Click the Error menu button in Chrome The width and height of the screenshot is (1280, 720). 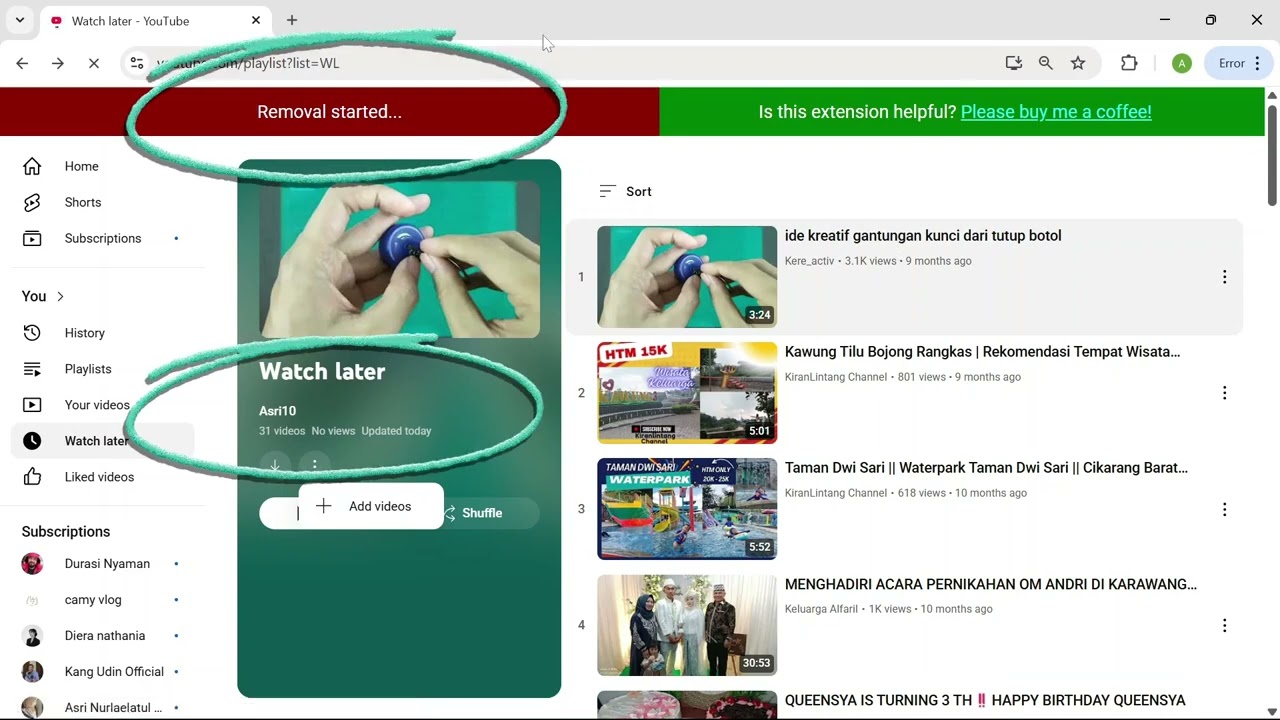coord(1240,63)
